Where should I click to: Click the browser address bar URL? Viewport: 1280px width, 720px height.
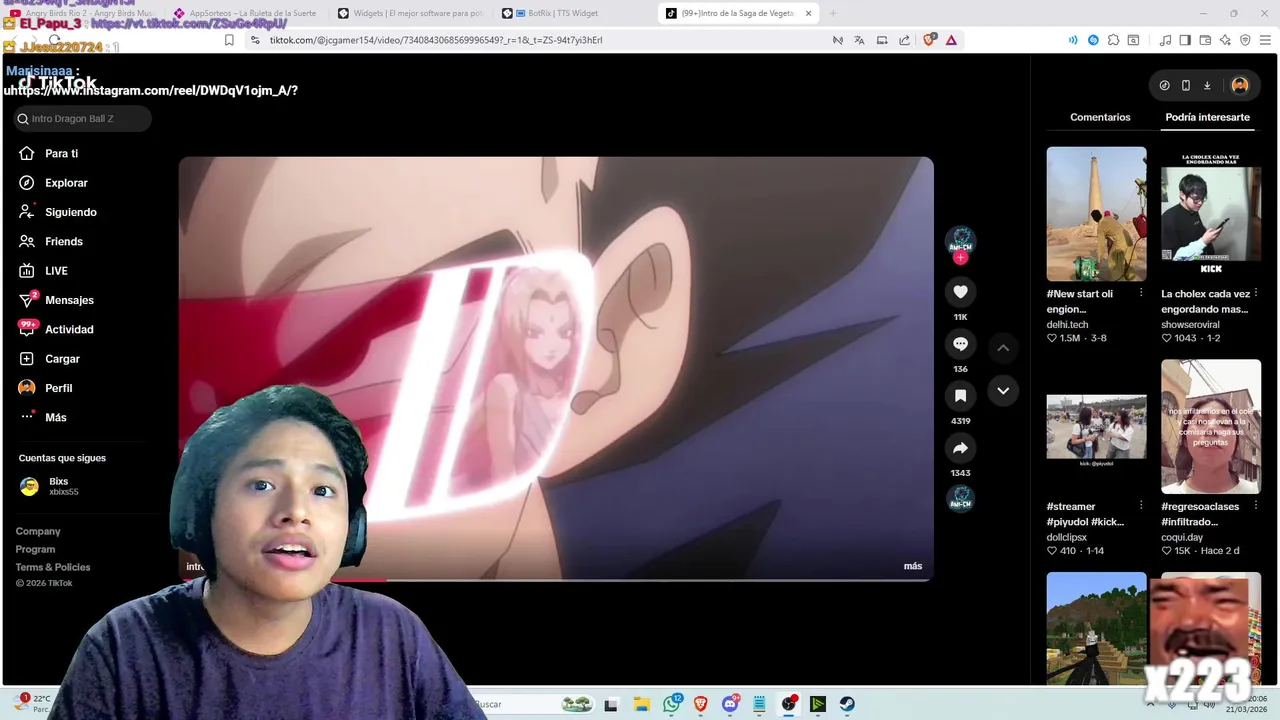tap(436, 40)
